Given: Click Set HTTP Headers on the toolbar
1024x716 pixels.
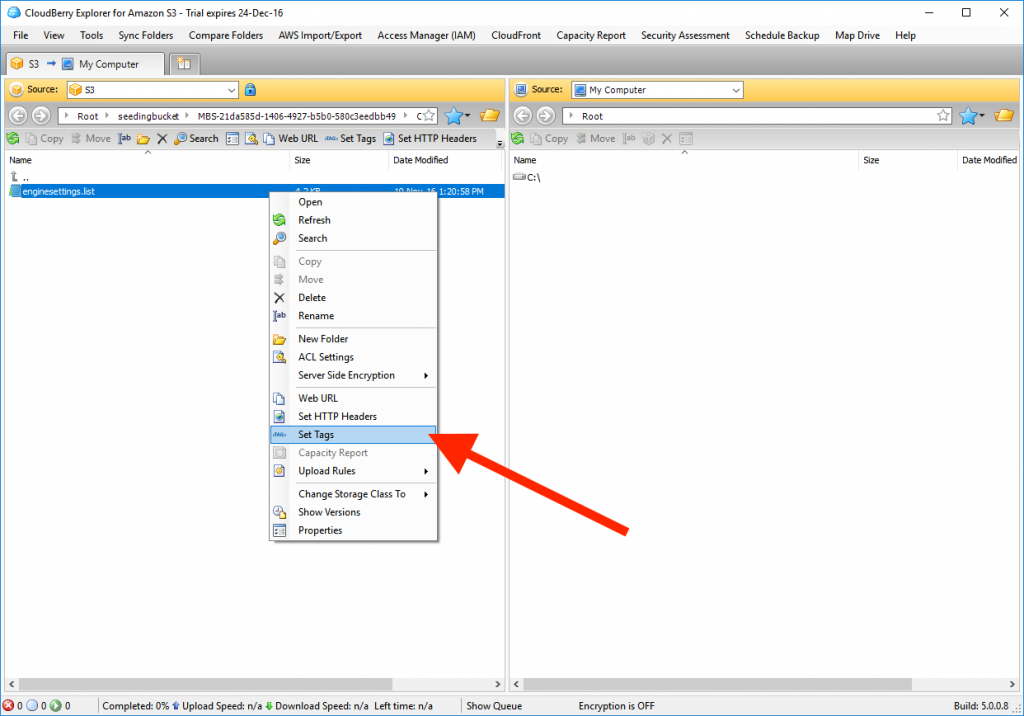Looking at the screenshot, I should coord(420,138).
